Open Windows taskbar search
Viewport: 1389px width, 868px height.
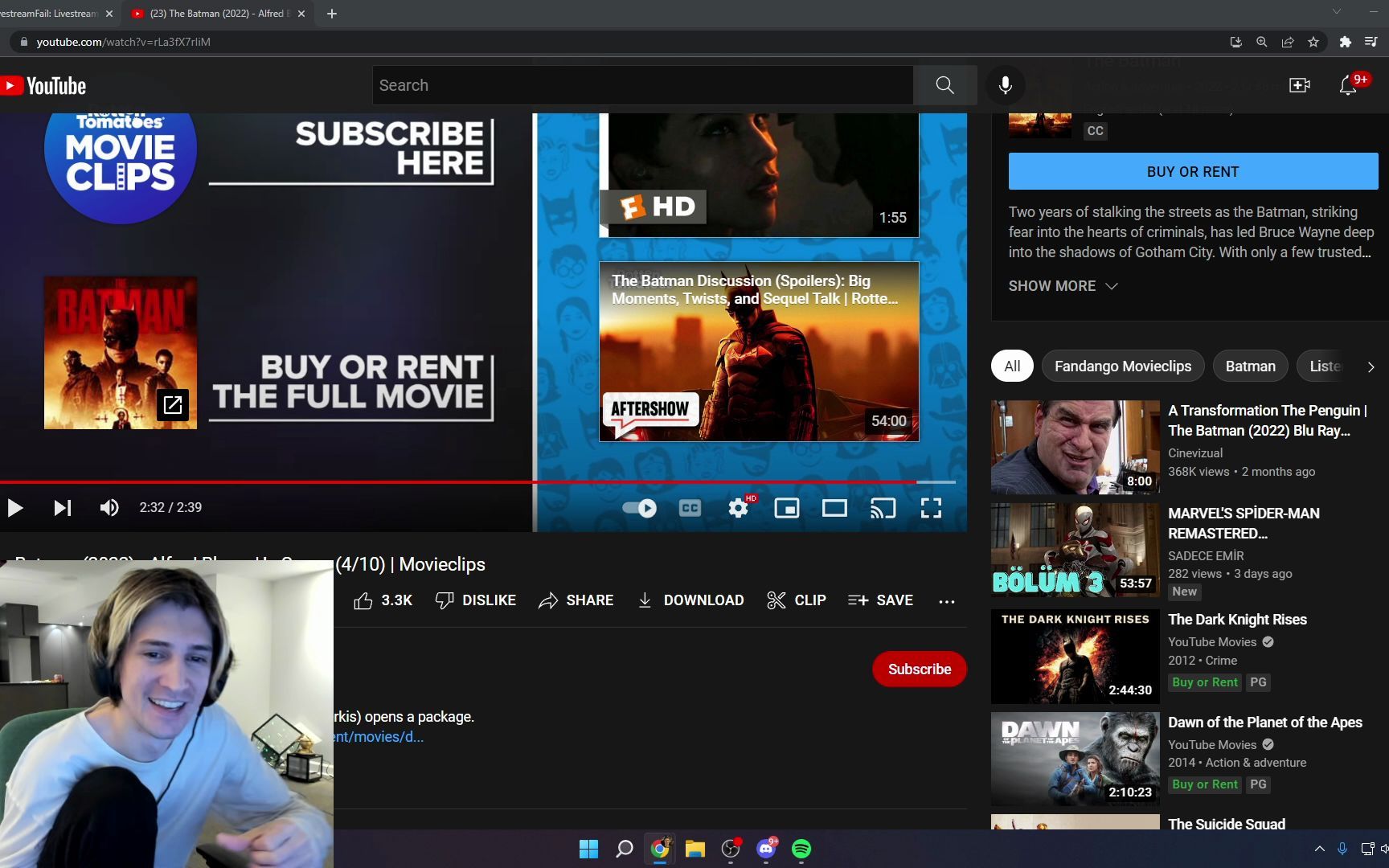[625, 849]
